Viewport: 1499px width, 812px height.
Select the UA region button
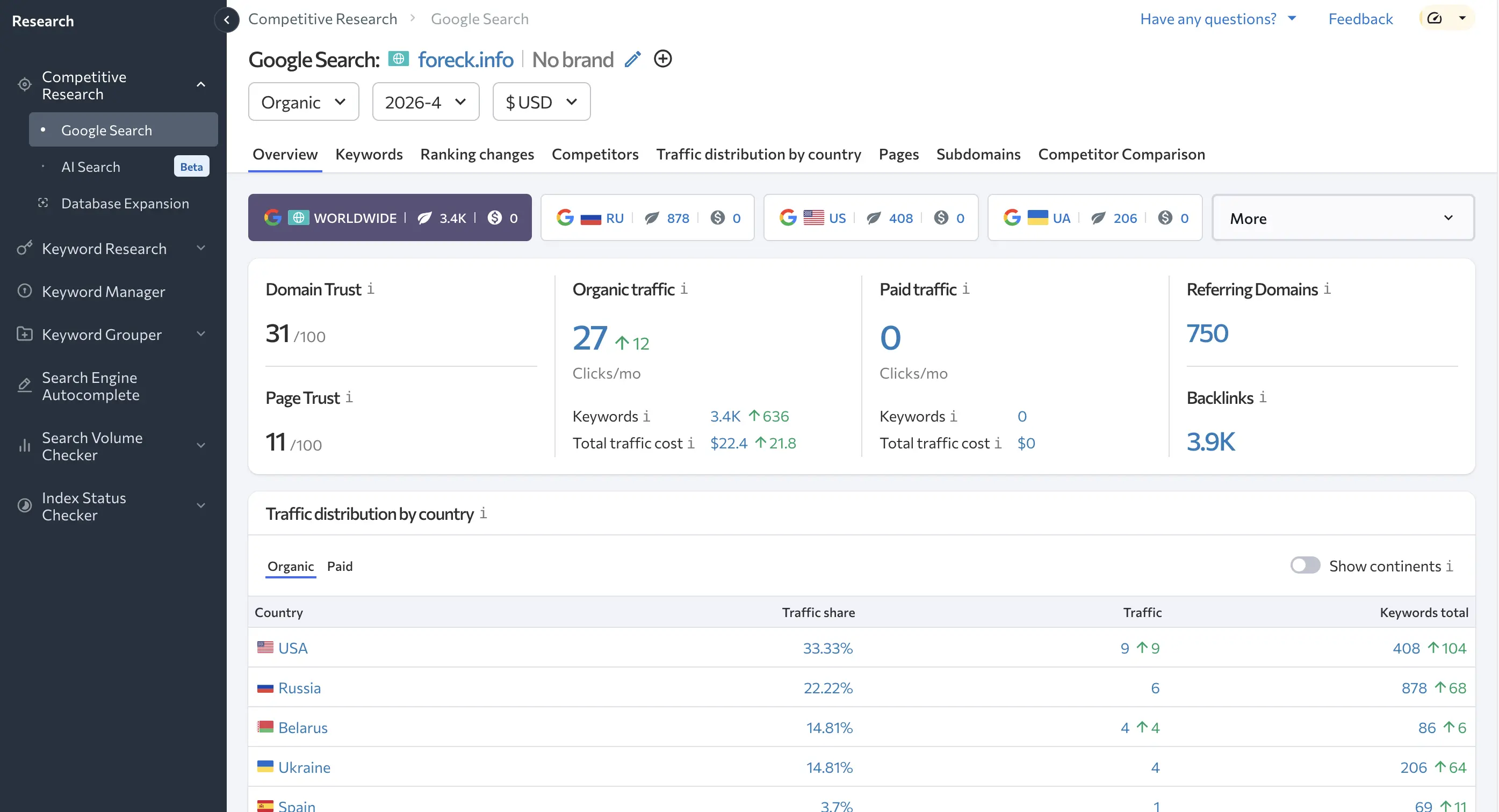(x=1095, y=218)
